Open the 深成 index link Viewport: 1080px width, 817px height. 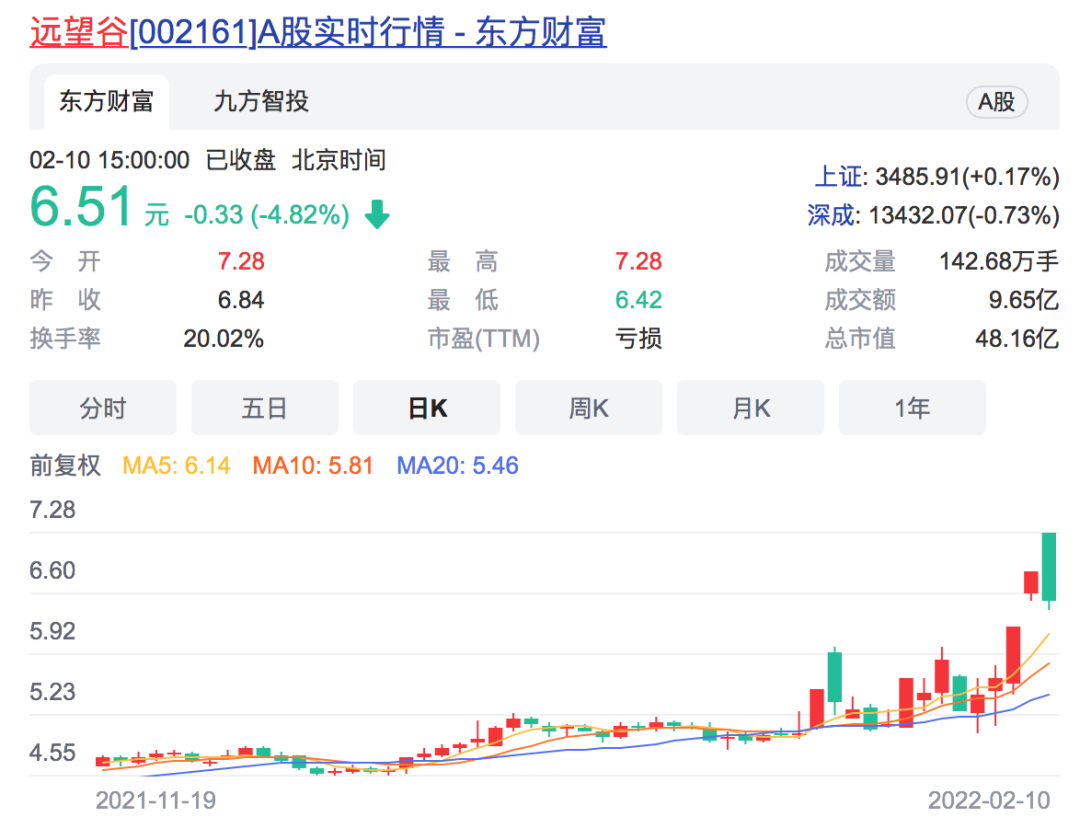tap(832, 215)
